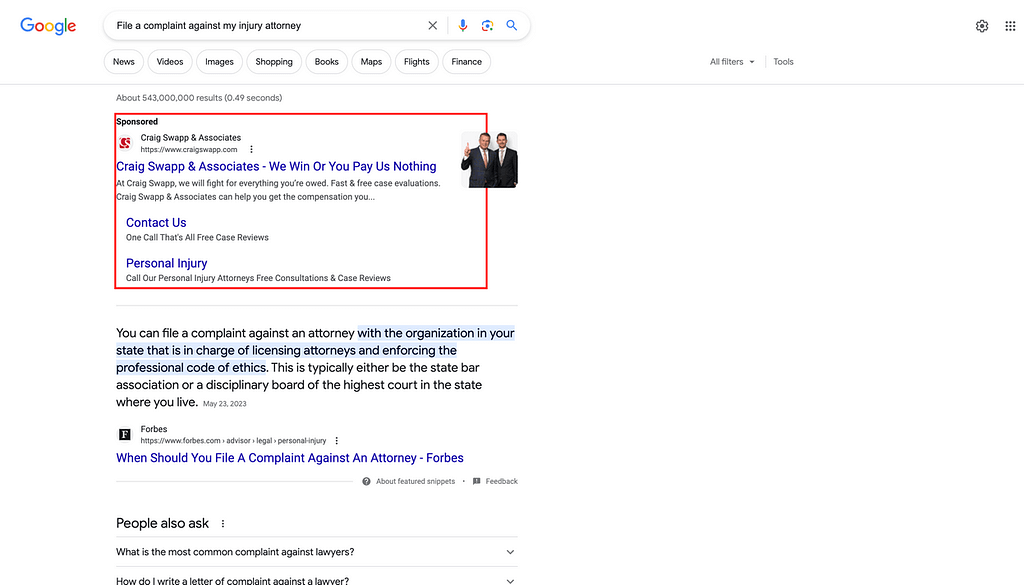Switch to Finance results
Image resolution: width=1024 pixels, height=585 pixels.
click(466, 61)
